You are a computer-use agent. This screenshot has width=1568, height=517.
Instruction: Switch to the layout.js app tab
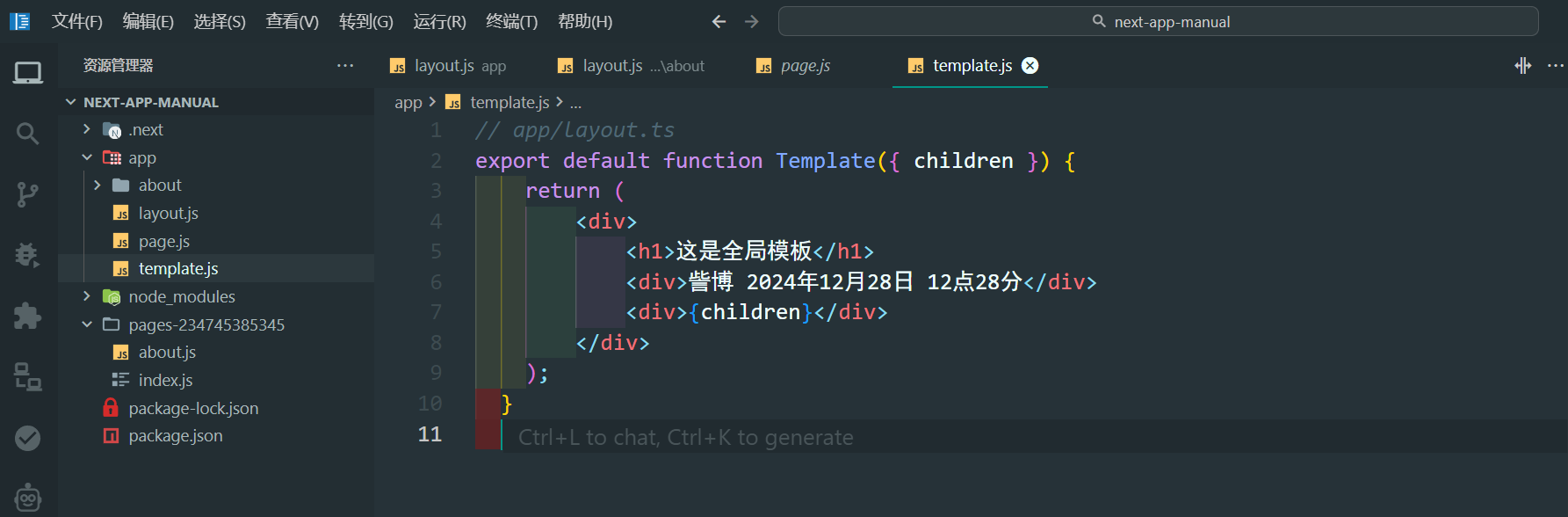tap(459, 66)
